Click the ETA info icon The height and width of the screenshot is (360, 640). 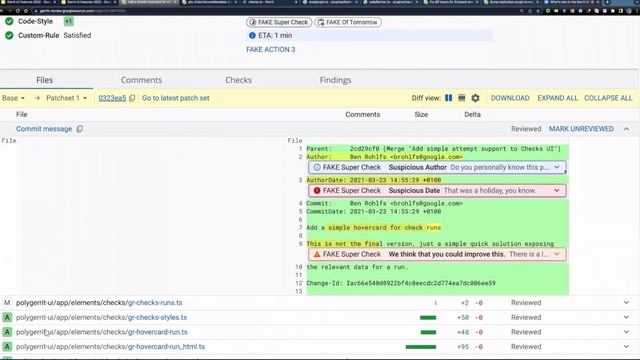point(252,36)
